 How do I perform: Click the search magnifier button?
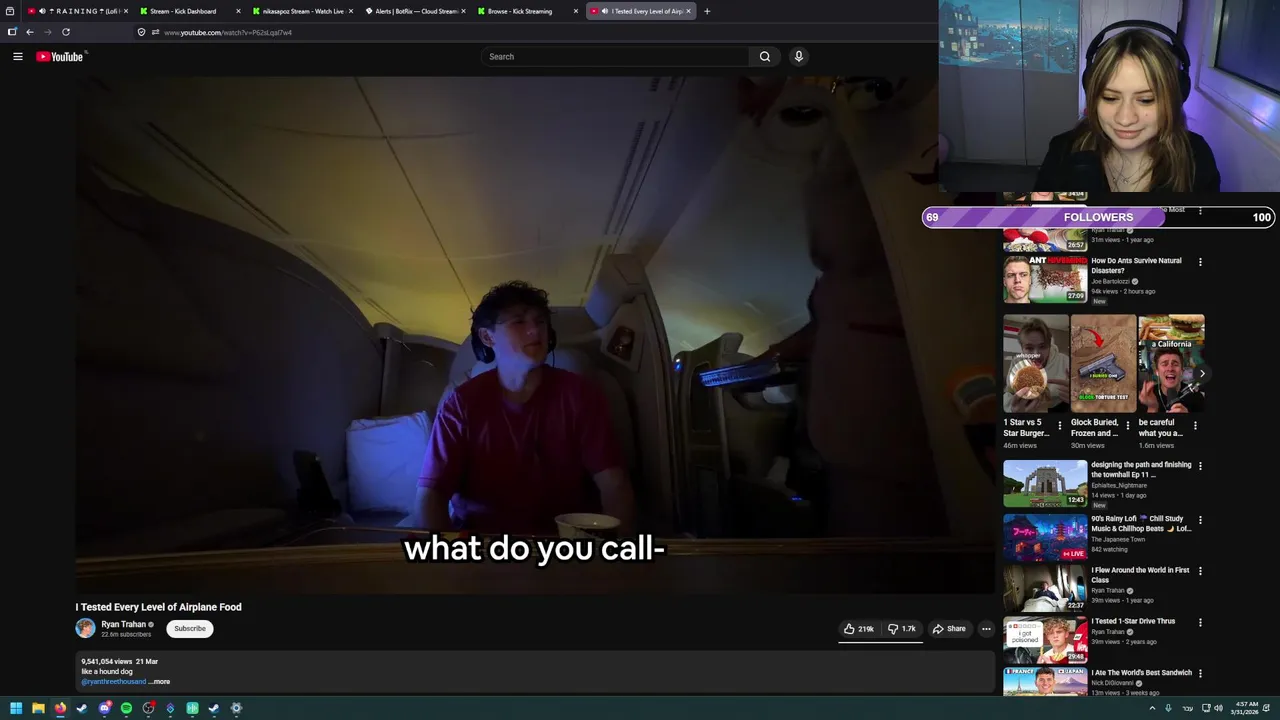765,57
